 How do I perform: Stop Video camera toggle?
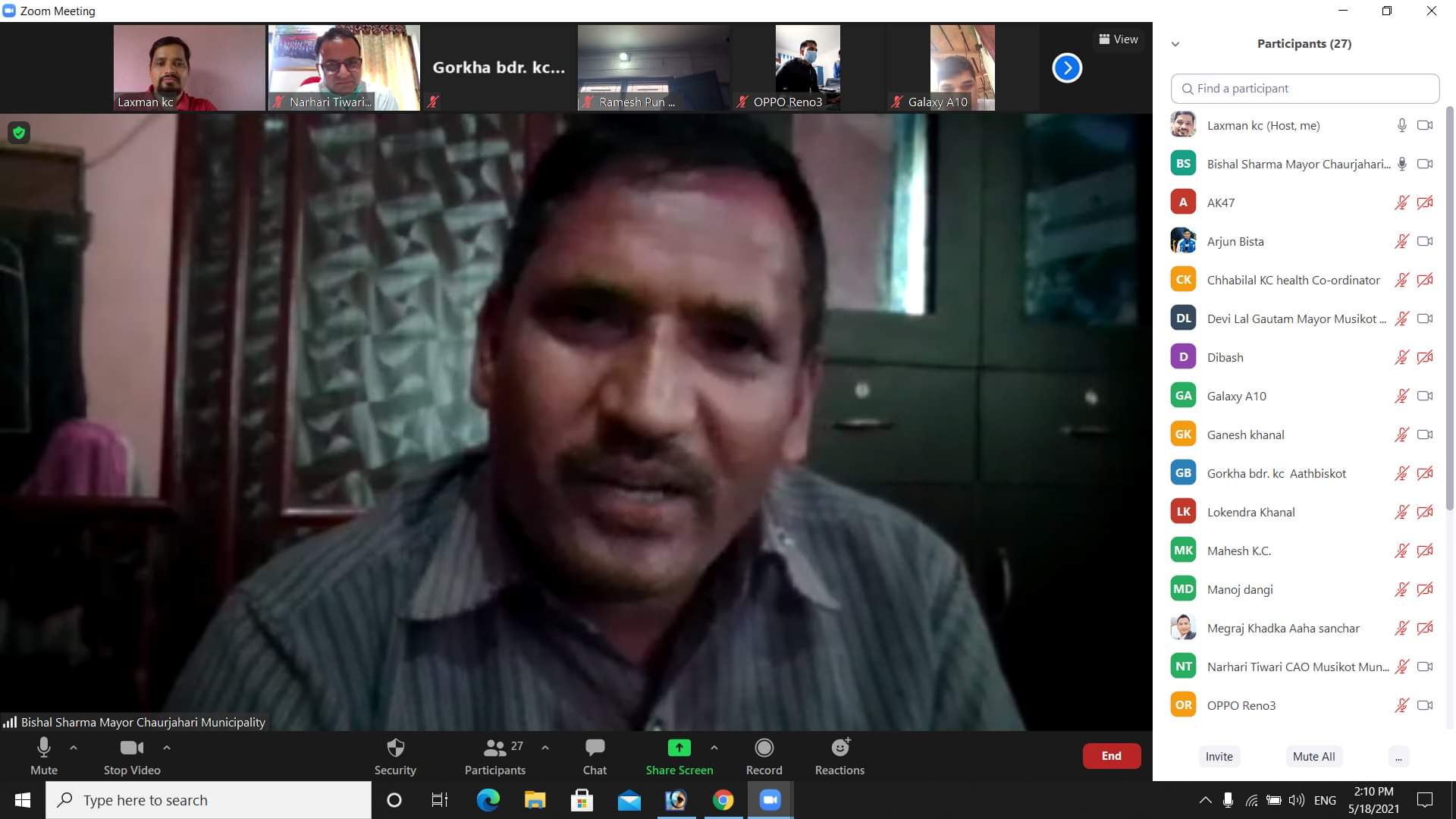(132, 748)
